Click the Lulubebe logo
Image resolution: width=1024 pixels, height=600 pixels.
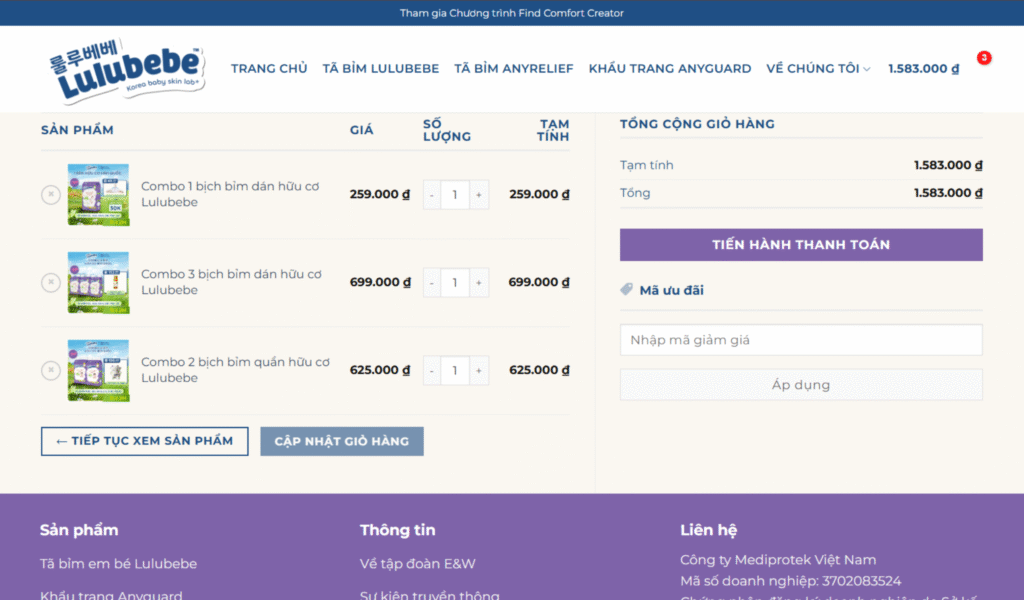127,69
